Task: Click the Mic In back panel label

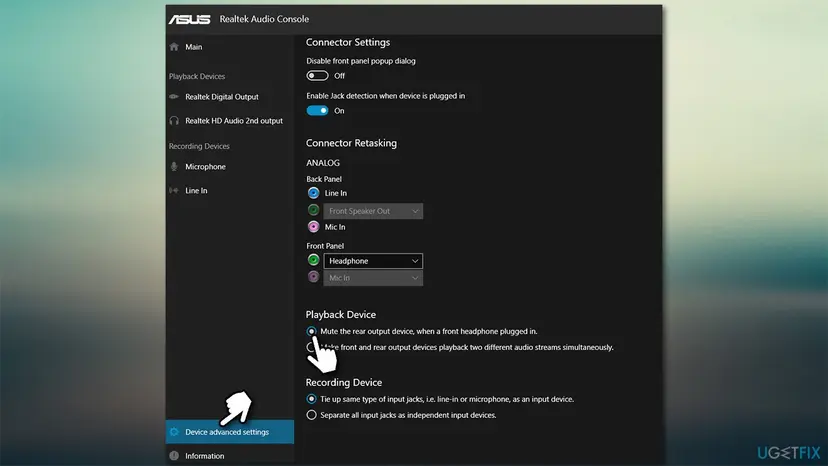Action: (335, 227)
